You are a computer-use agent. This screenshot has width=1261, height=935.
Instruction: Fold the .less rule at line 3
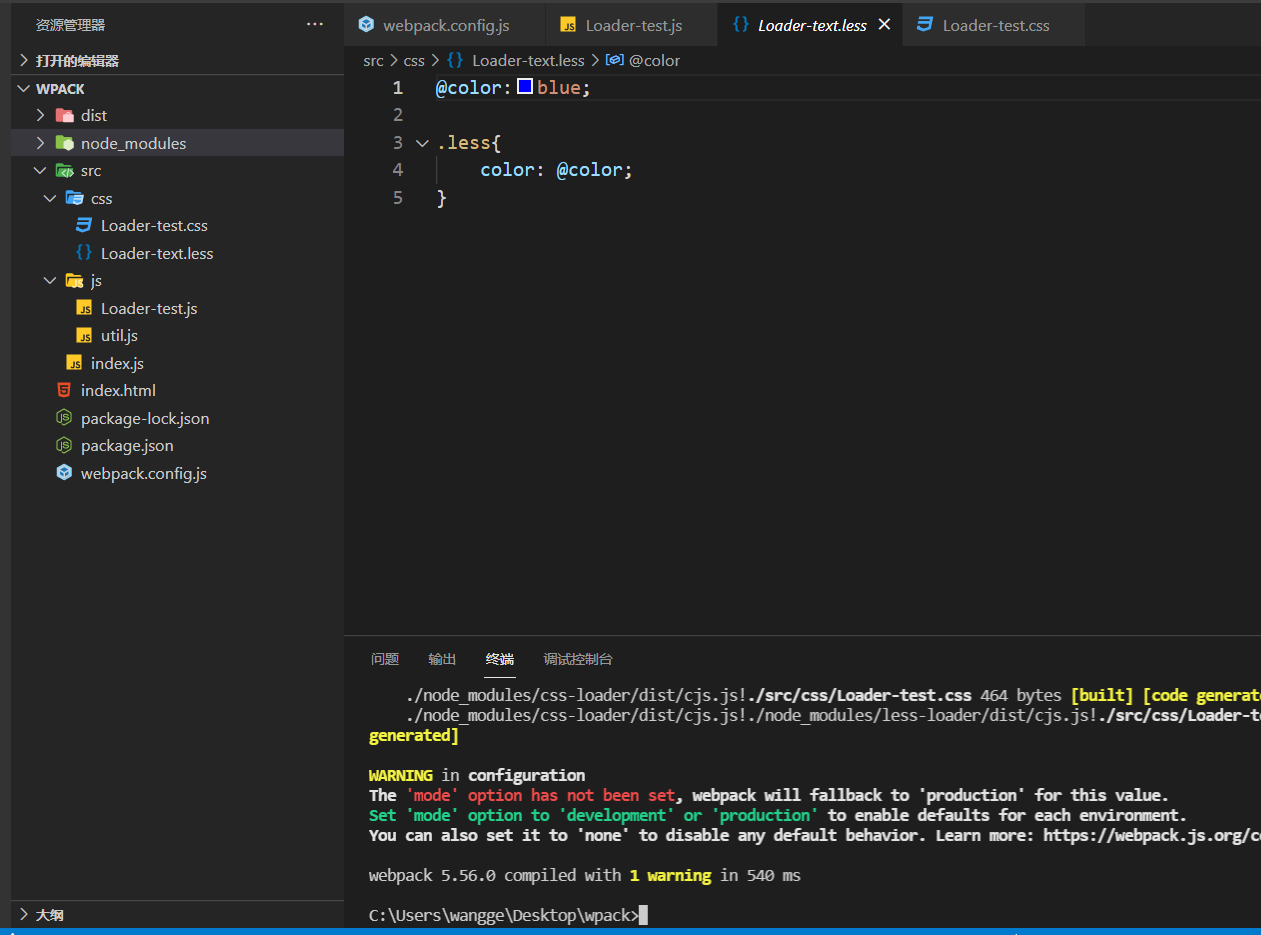[421, 143]
